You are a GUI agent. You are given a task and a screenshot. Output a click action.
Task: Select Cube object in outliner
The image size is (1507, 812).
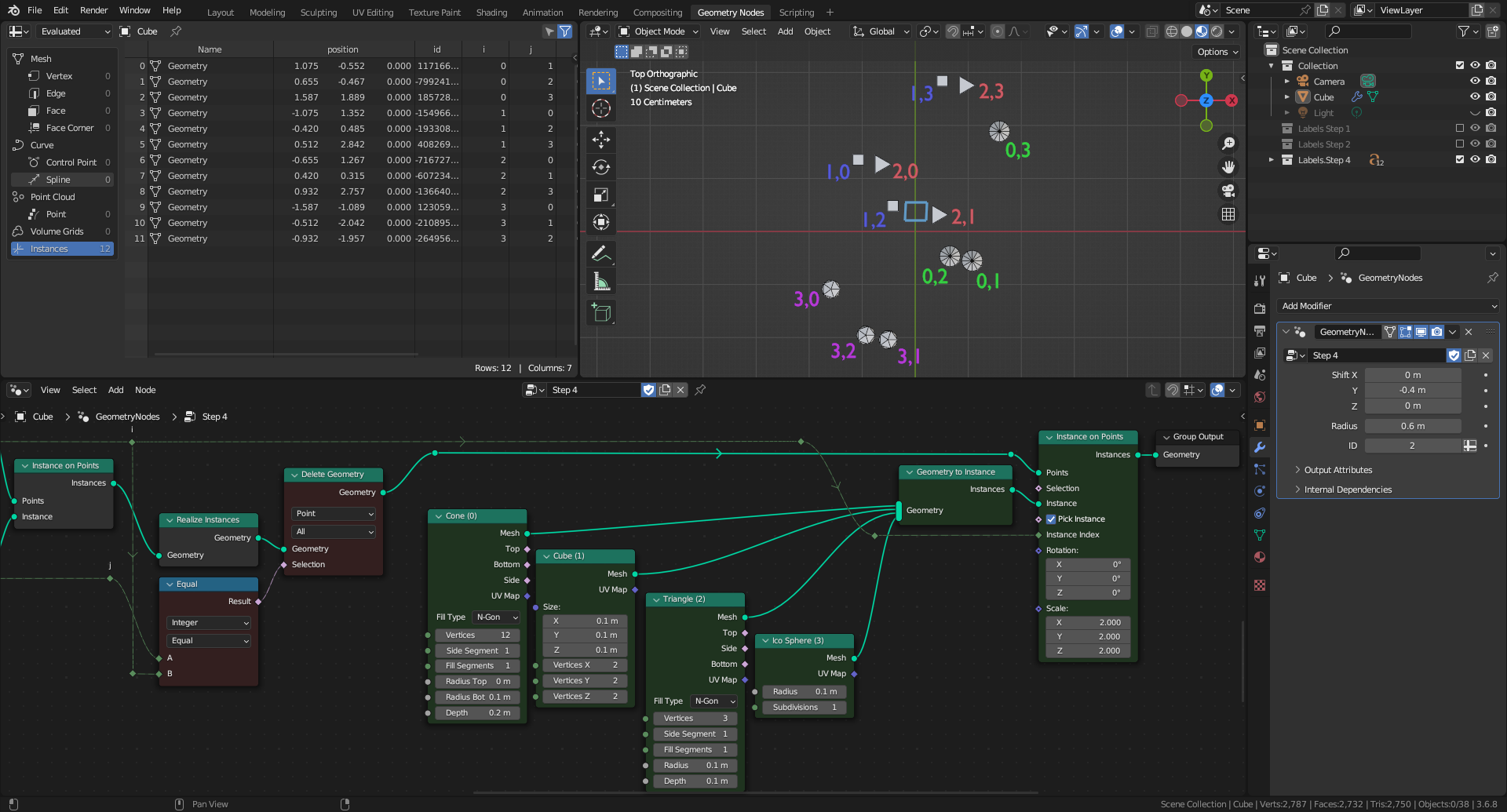1323,96
